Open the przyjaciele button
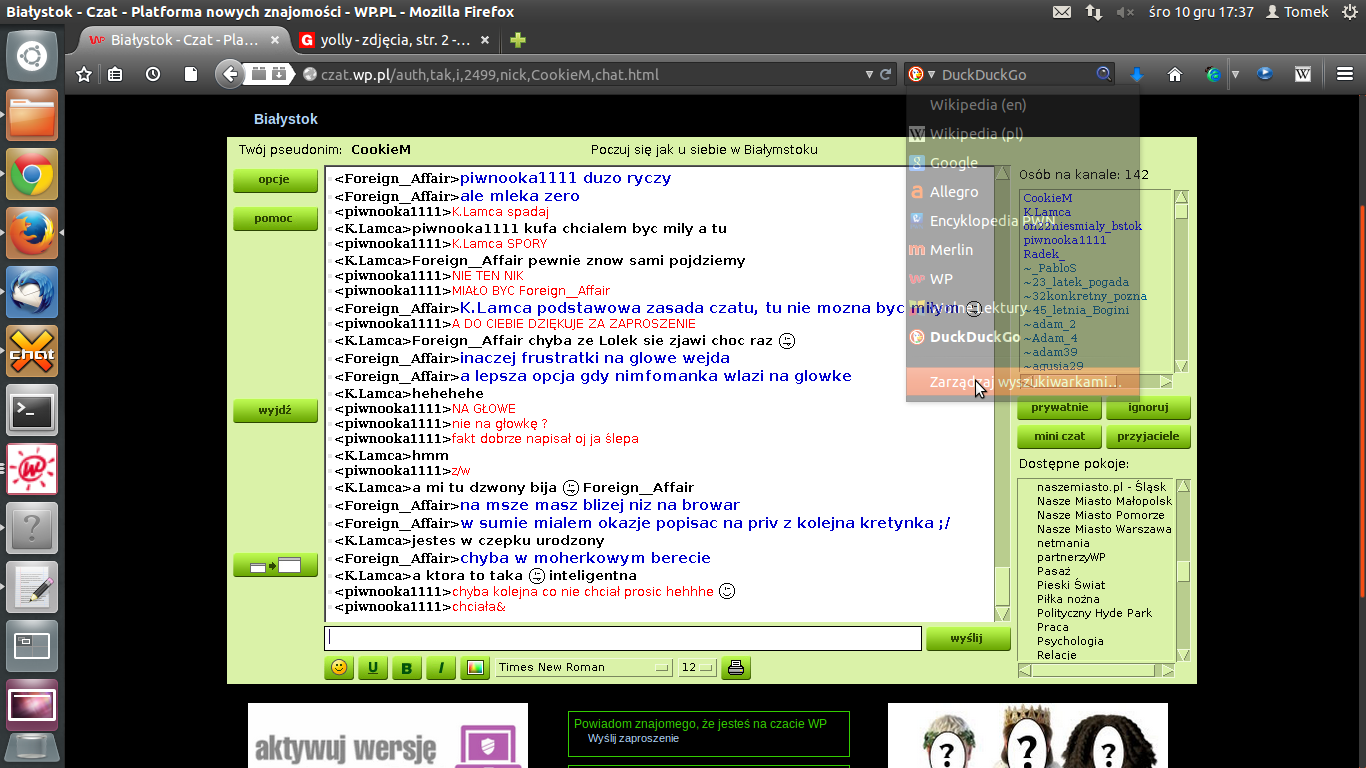This screenshot has height=768, width=1366. (1148, 436)
